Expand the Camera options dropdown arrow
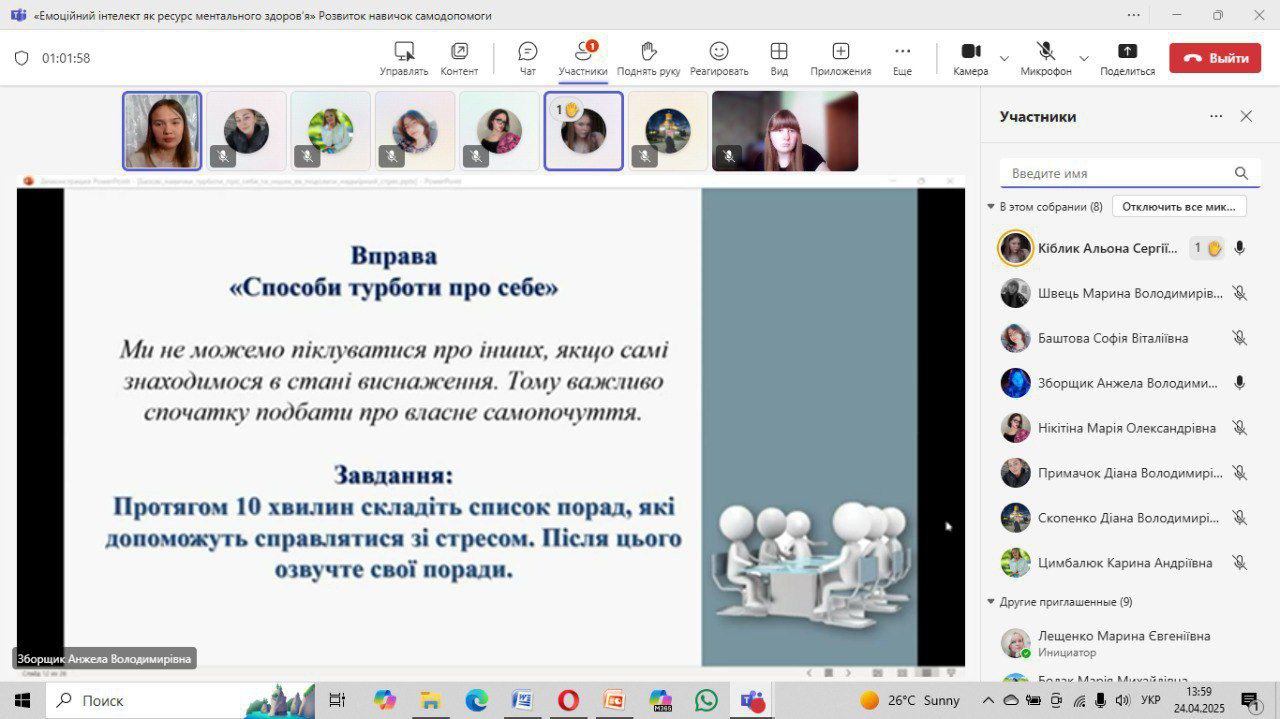 1004,58
